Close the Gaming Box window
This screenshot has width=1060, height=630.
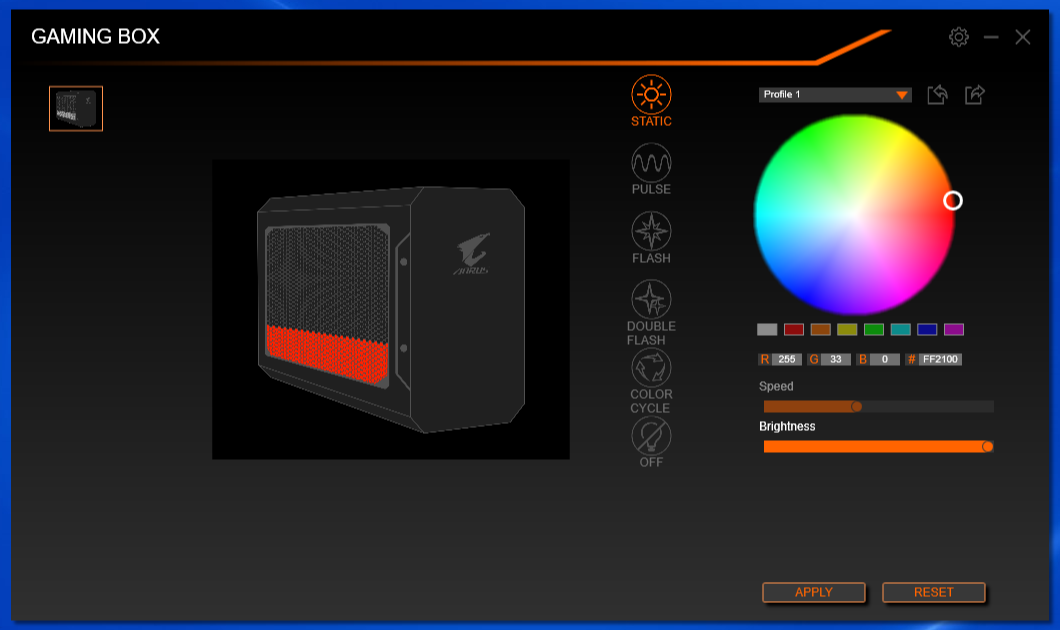[x=1023, y=37]
